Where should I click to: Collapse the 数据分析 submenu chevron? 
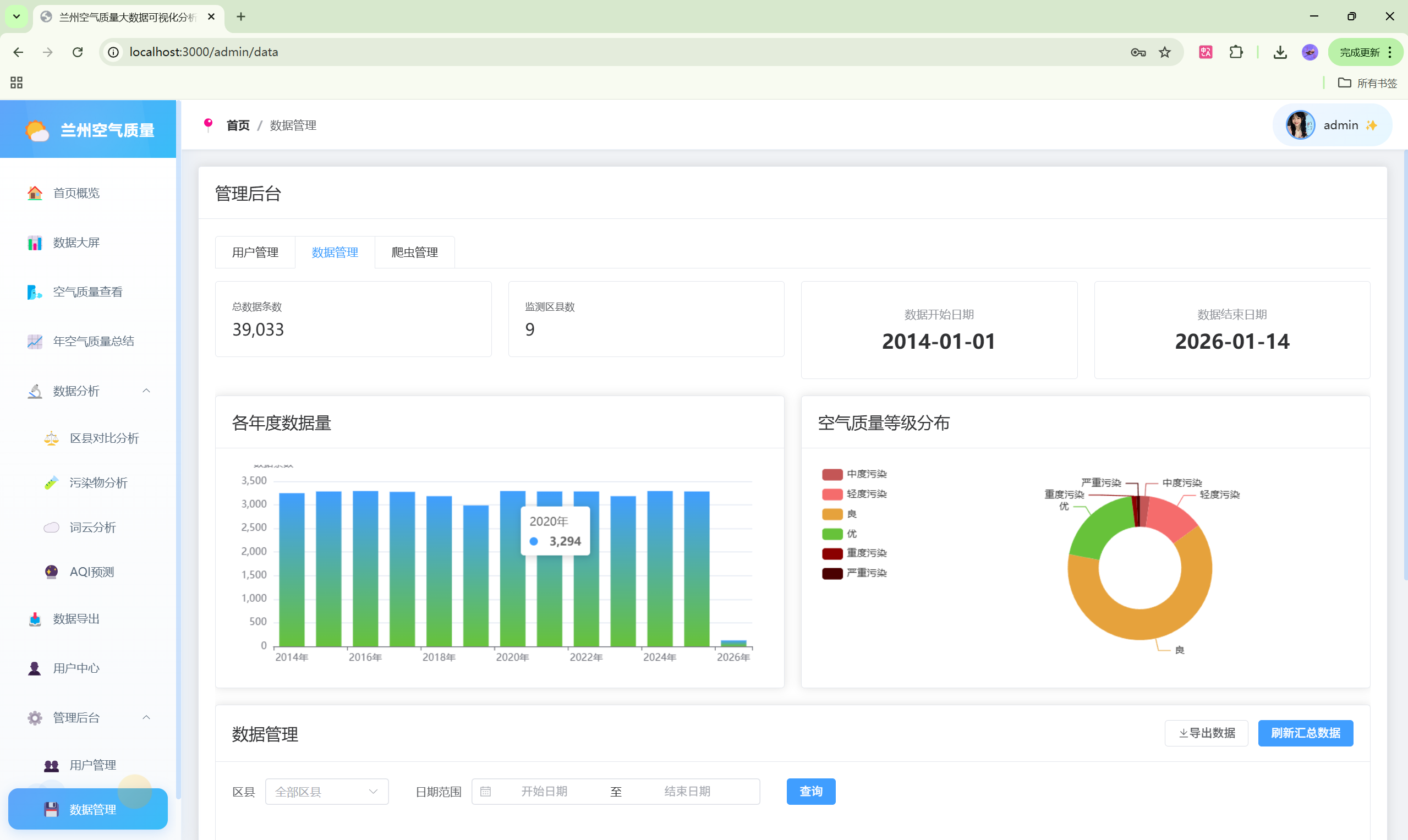(x=146, y=391)
